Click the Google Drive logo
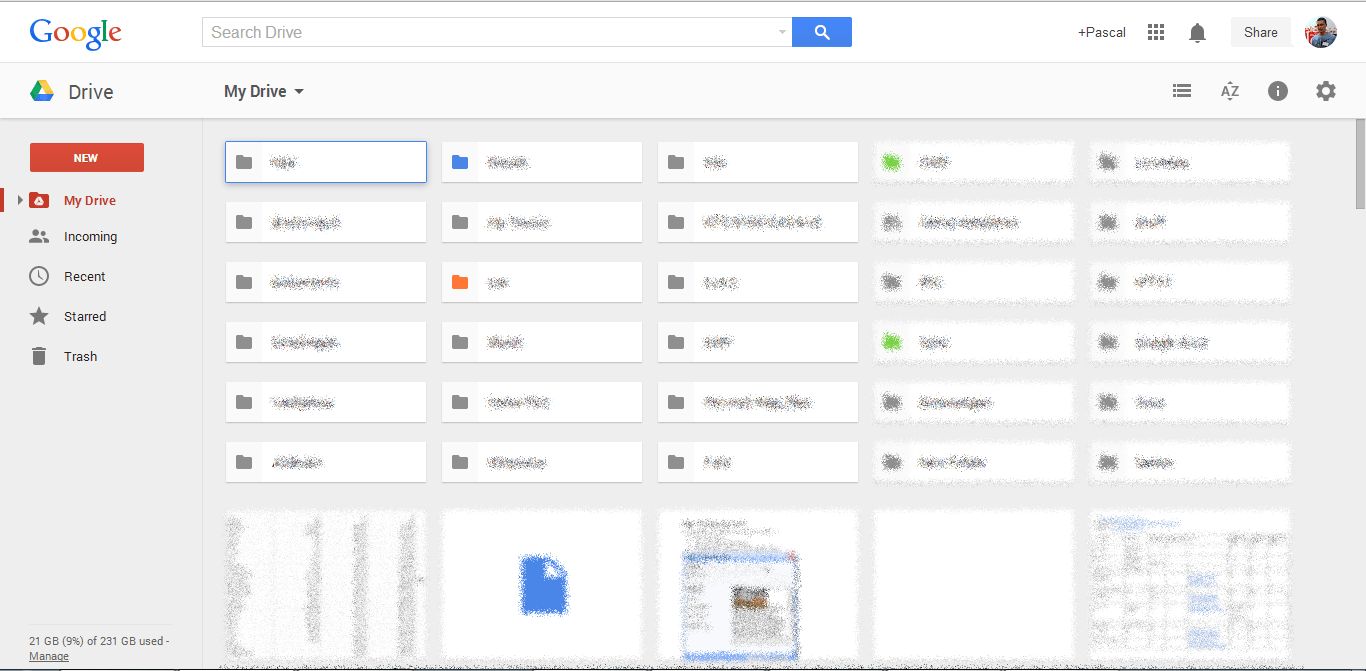The width and height of the screenshot is (1366, 671). [x=42, y=91]
